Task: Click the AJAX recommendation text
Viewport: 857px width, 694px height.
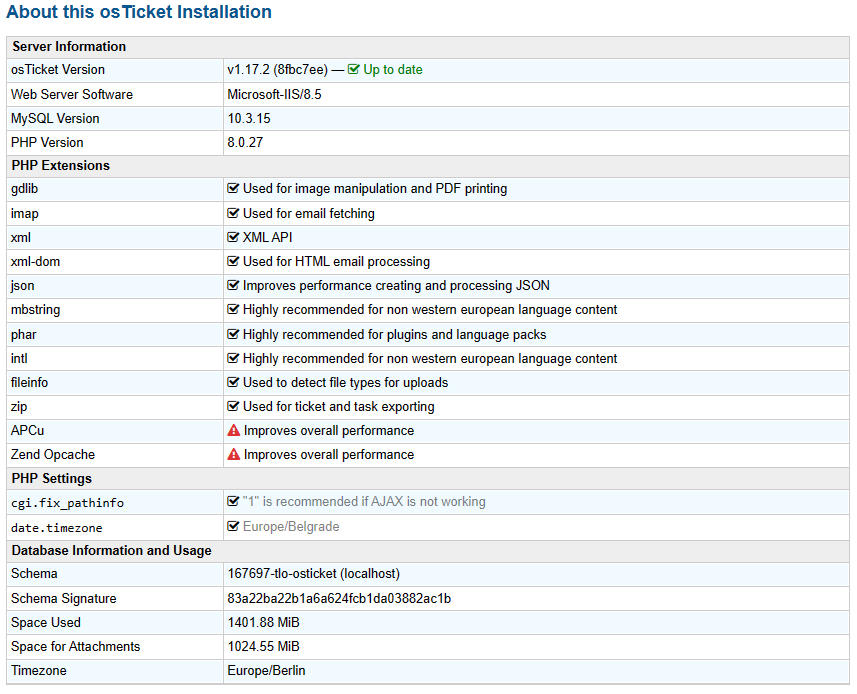Action: 364,502
